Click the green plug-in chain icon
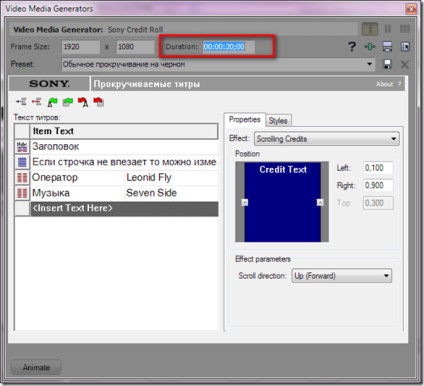 click(x=370, y=47)
